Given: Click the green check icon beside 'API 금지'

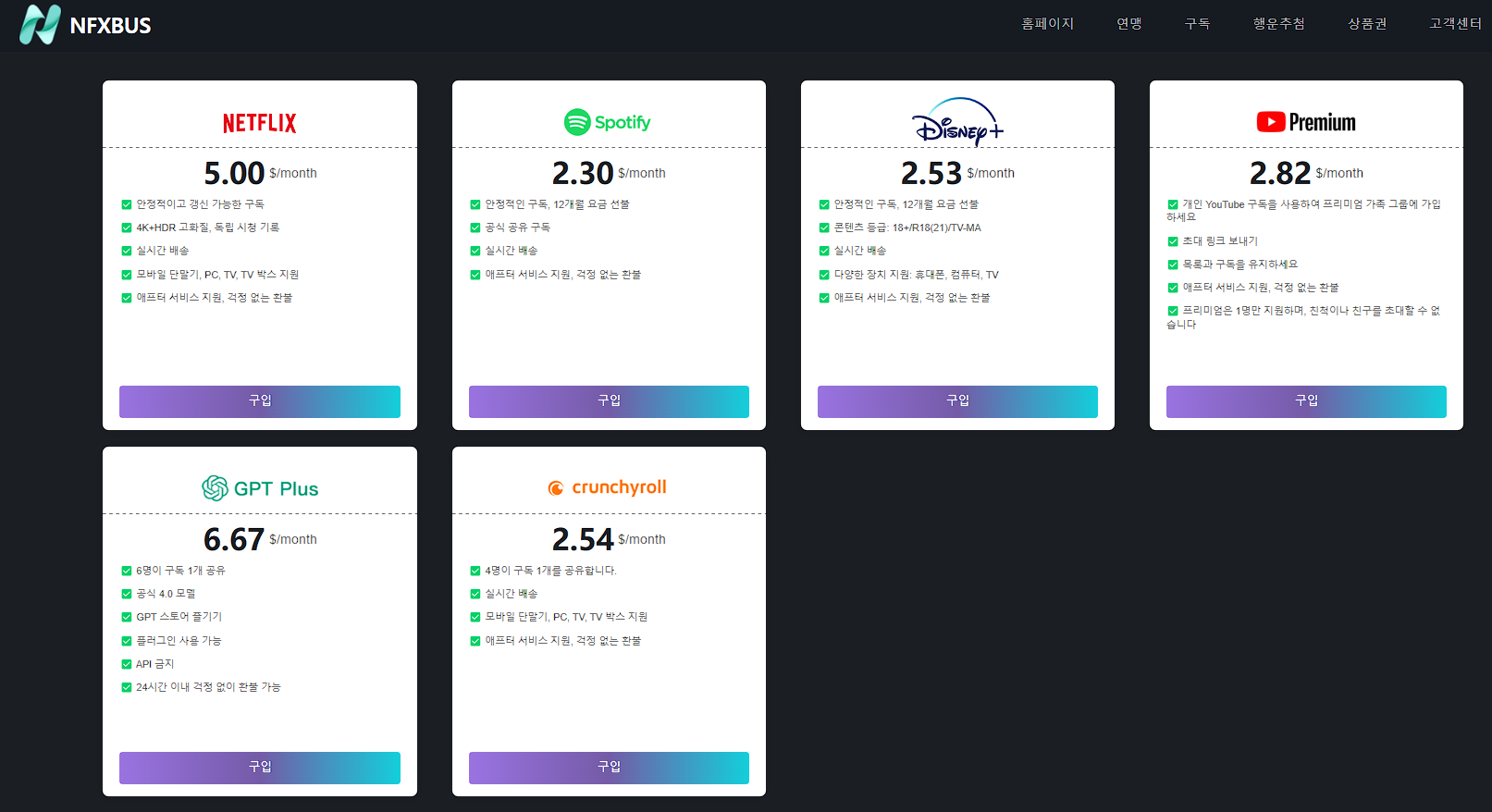Looking at the screenshot, I should click(127, 664).
